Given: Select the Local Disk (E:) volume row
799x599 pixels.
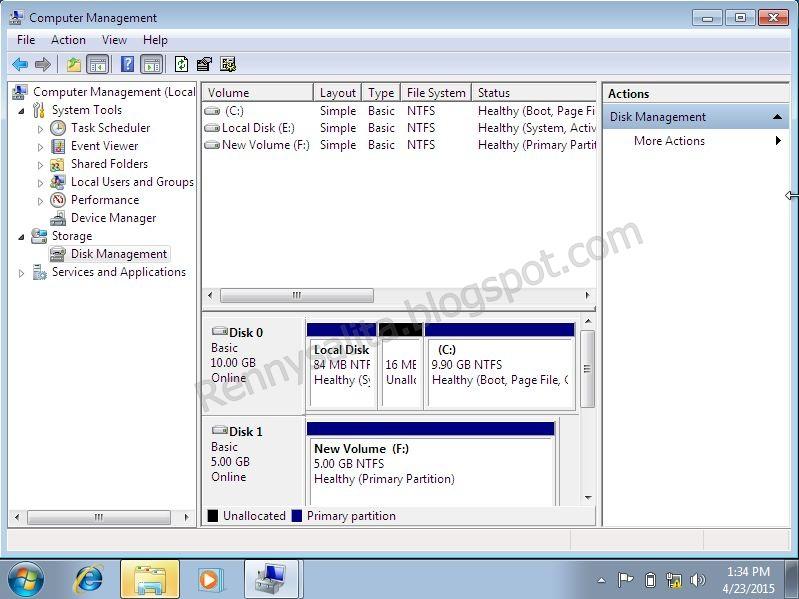Looking at the screenshot, I should (399, 128).
